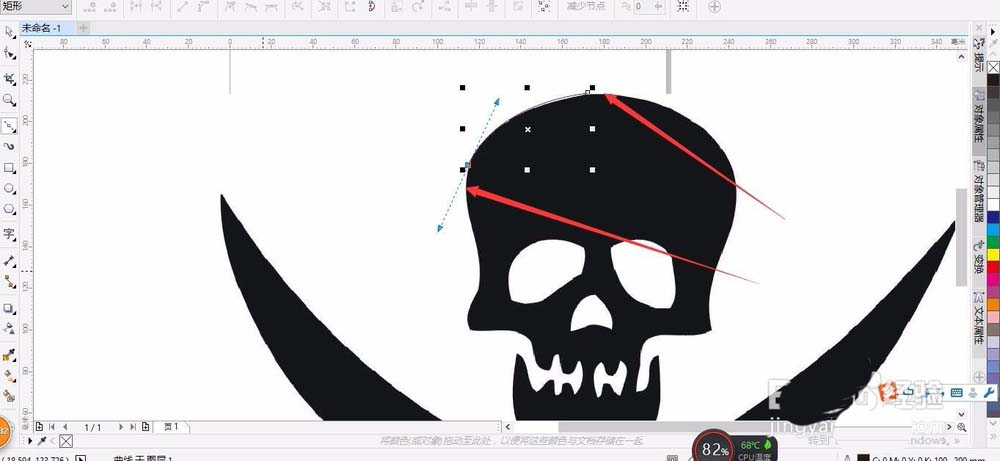
Task: Activate the Zoom magnifier tool
Action: click(9, 101)
